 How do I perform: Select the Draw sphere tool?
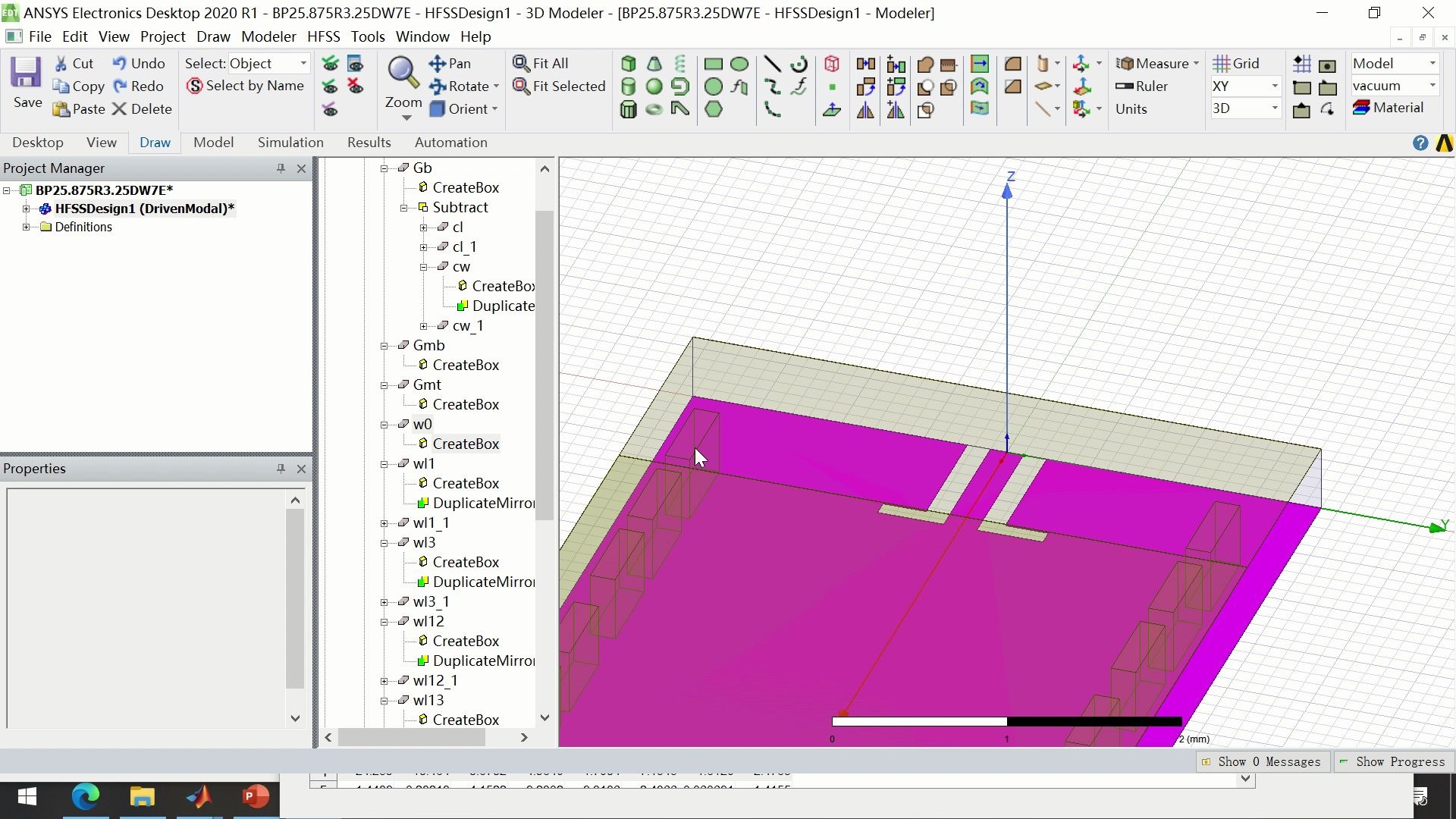[654, 86]
